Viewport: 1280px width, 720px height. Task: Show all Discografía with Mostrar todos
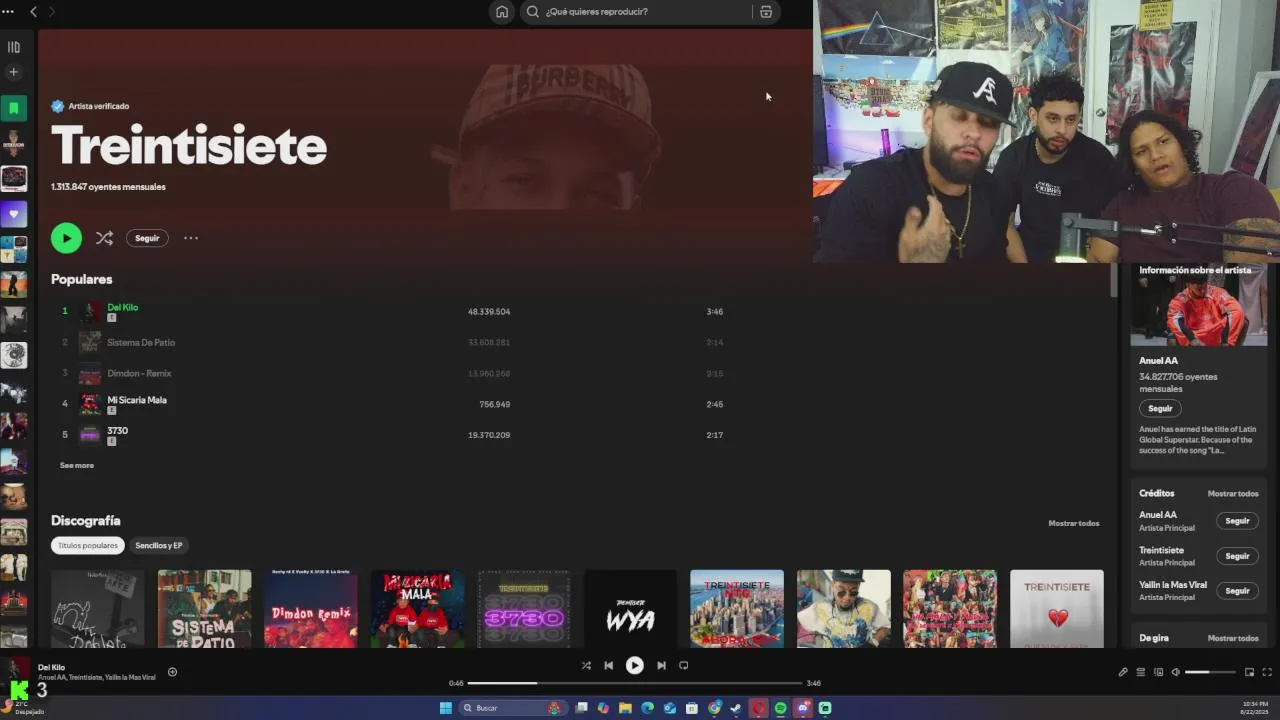[x=1073, y=523]
